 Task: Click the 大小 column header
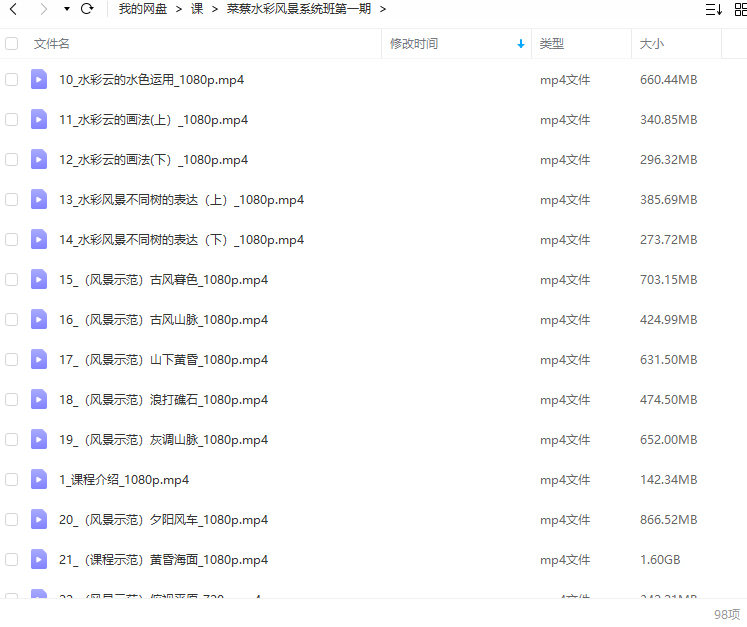[651, 44]
